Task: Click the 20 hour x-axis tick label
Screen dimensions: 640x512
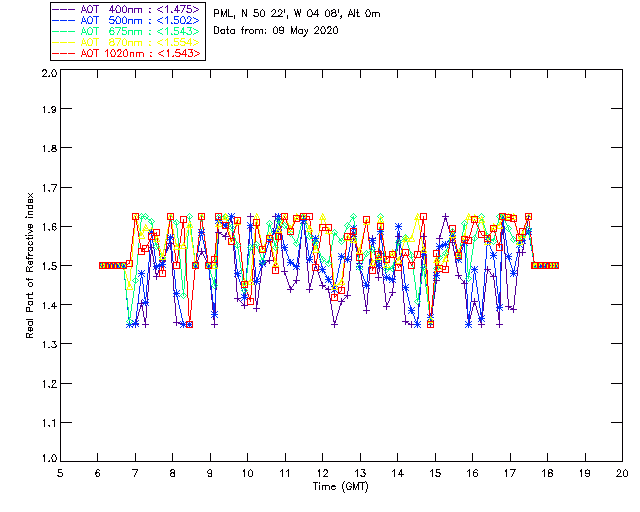Action: click(x=622, y=474)
